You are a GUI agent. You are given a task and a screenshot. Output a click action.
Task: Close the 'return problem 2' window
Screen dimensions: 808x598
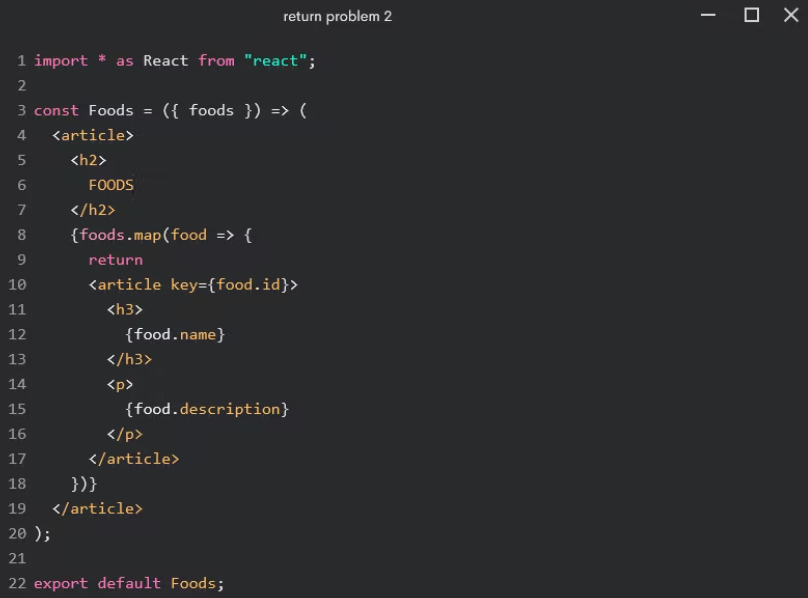pos(790,15)
